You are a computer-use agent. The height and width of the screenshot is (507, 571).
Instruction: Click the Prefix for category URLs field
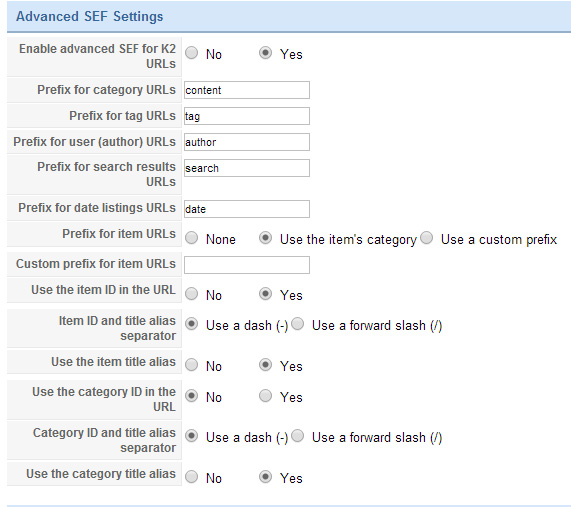(x=247, y=90)
